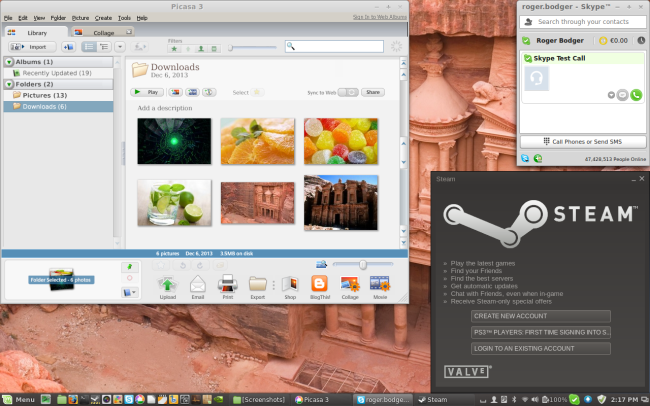650x406 pixels.
Task: Click the thumbnail size slider handle
Action: [x=363, y=265]
